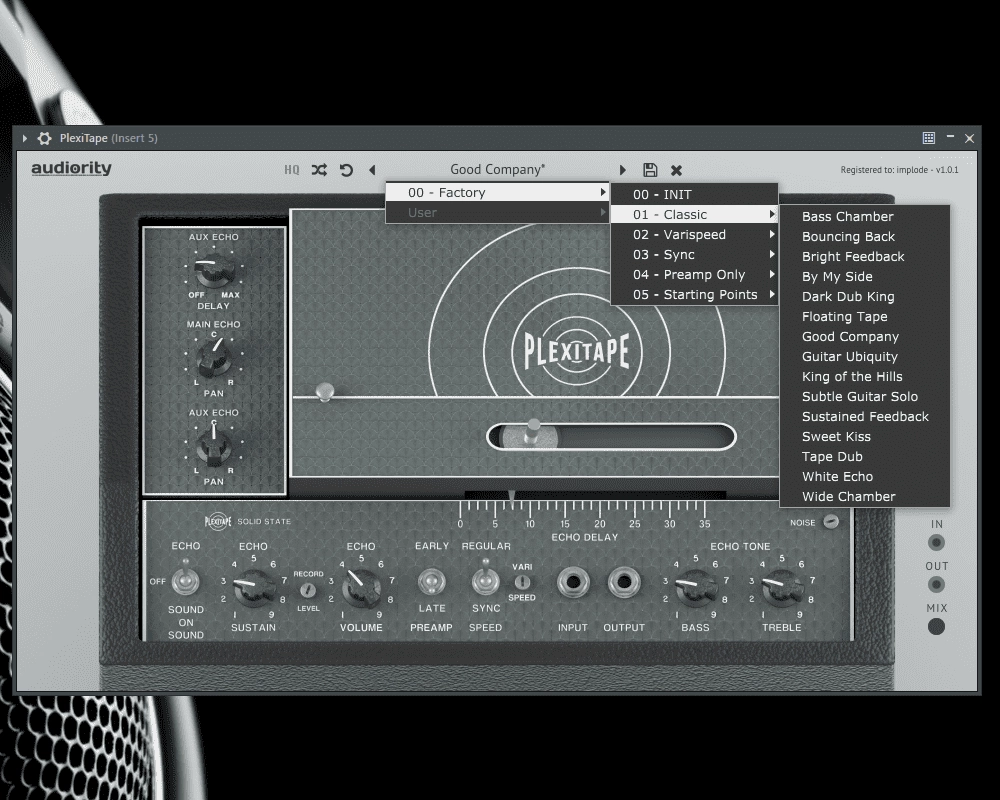The image size is (1000, 800).
Task: Click the small Record Level knob
Action: click(308, 590)
